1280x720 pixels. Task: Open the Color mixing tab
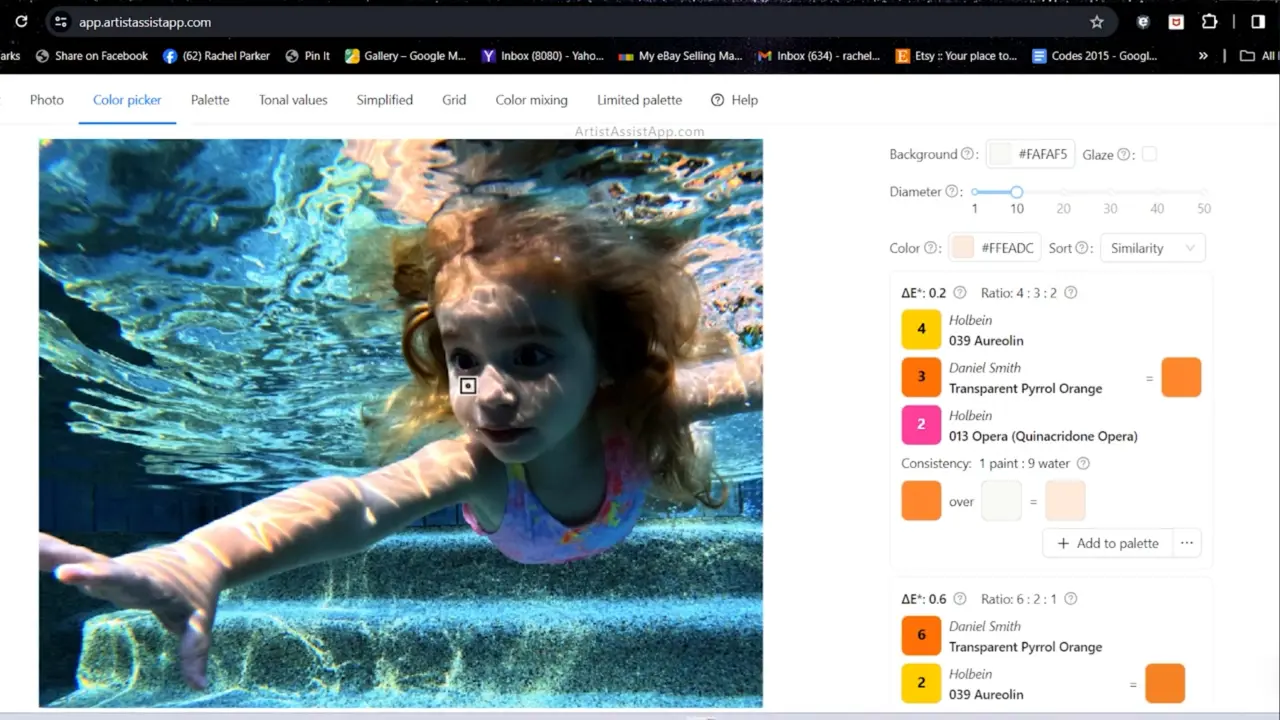tap(531, 100)
